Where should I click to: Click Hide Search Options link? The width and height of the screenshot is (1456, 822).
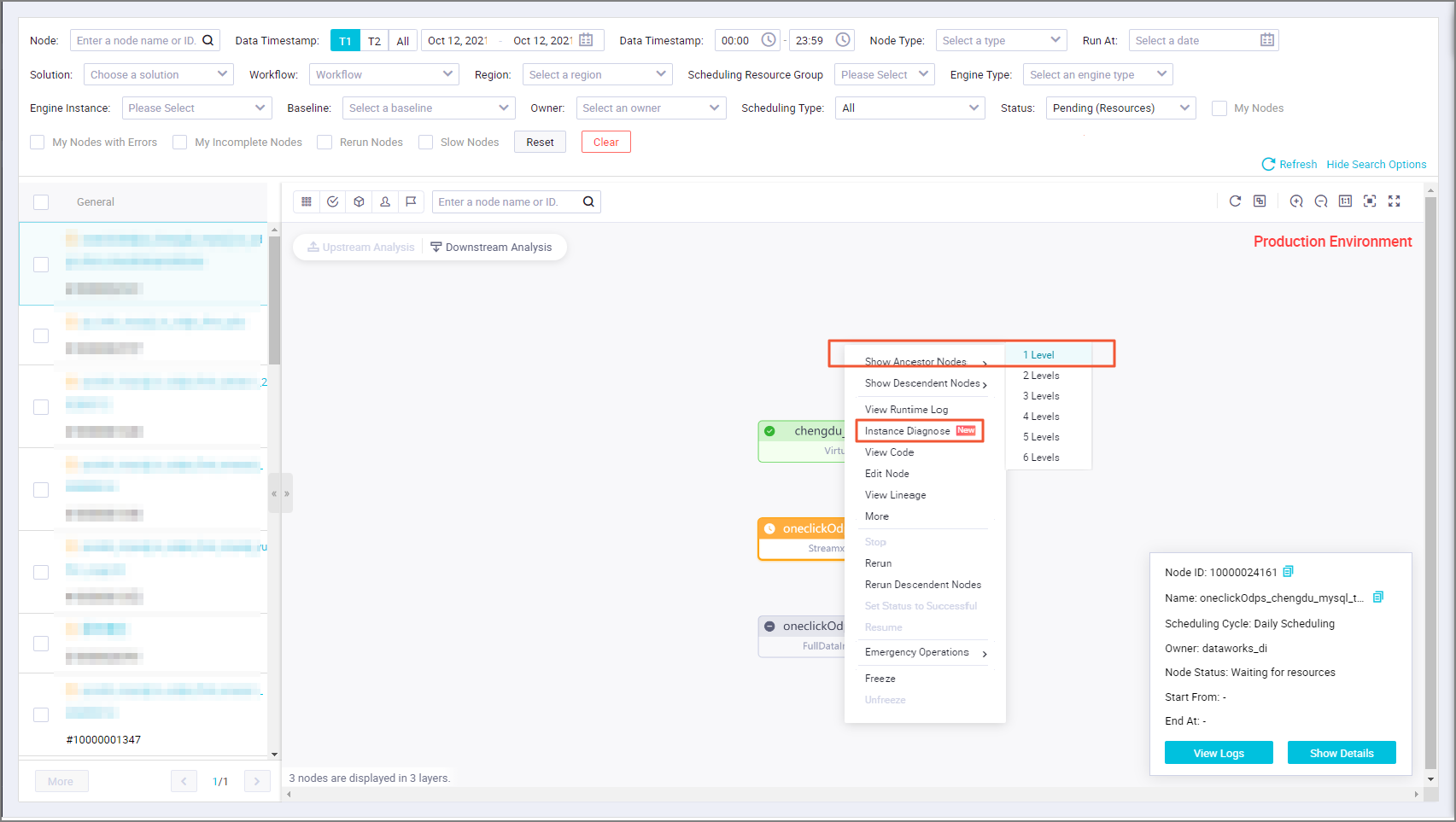pos(1376,164)
